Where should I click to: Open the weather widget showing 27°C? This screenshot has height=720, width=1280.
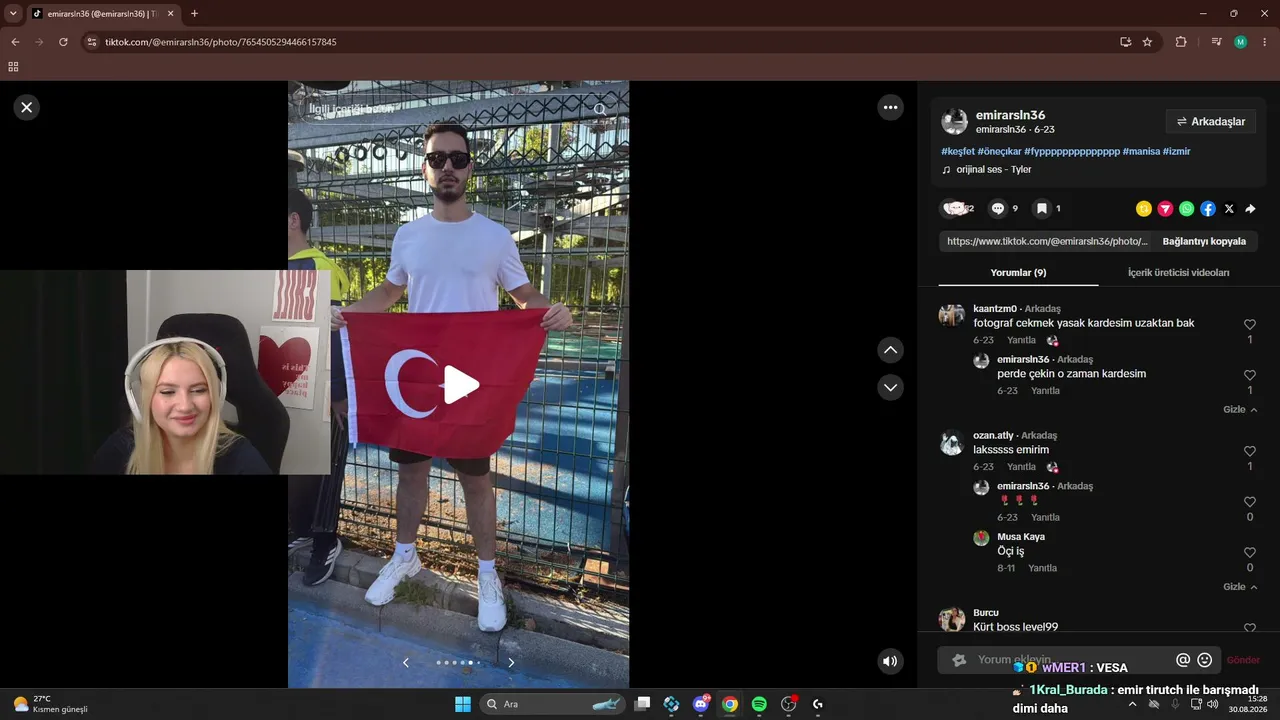pyautogui.click(x=50, y=704)
